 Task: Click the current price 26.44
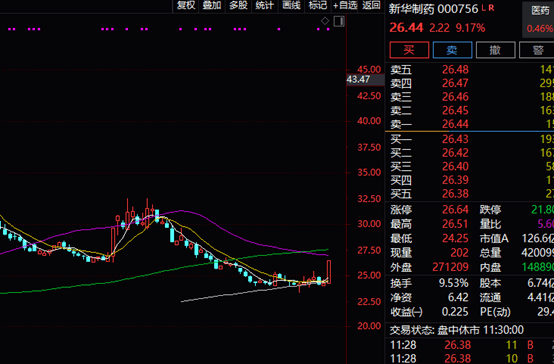click(406, 28)
